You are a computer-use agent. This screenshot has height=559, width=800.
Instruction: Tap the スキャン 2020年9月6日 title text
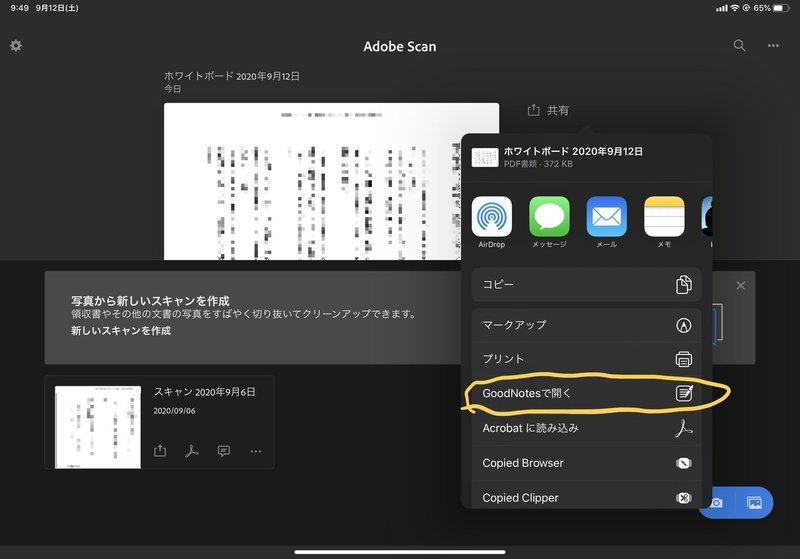[x=205, y=392]
